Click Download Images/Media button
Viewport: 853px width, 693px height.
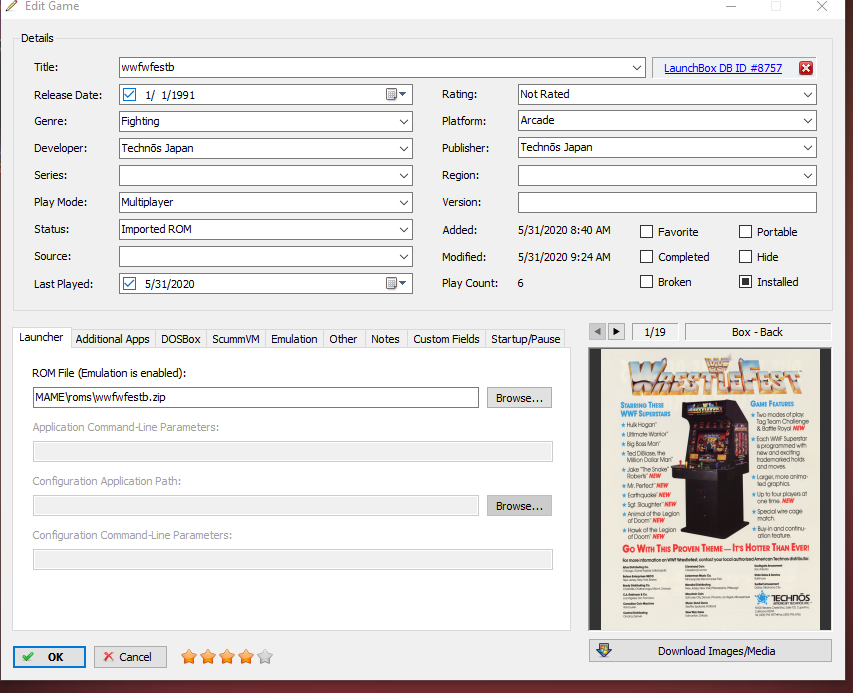710,651
